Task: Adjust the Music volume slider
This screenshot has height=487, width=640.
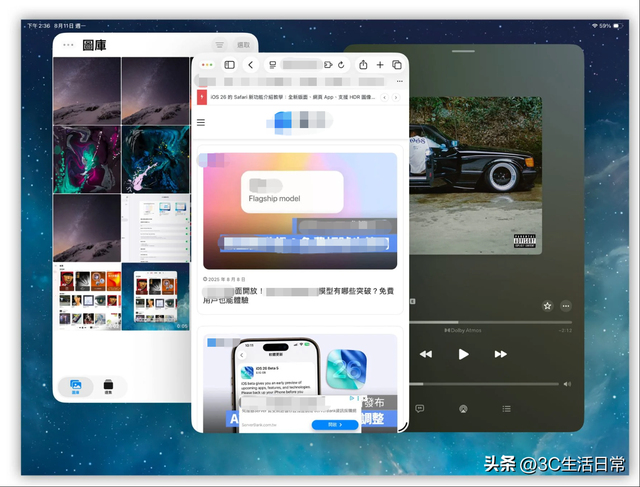Action: click(x=484, y=384)
